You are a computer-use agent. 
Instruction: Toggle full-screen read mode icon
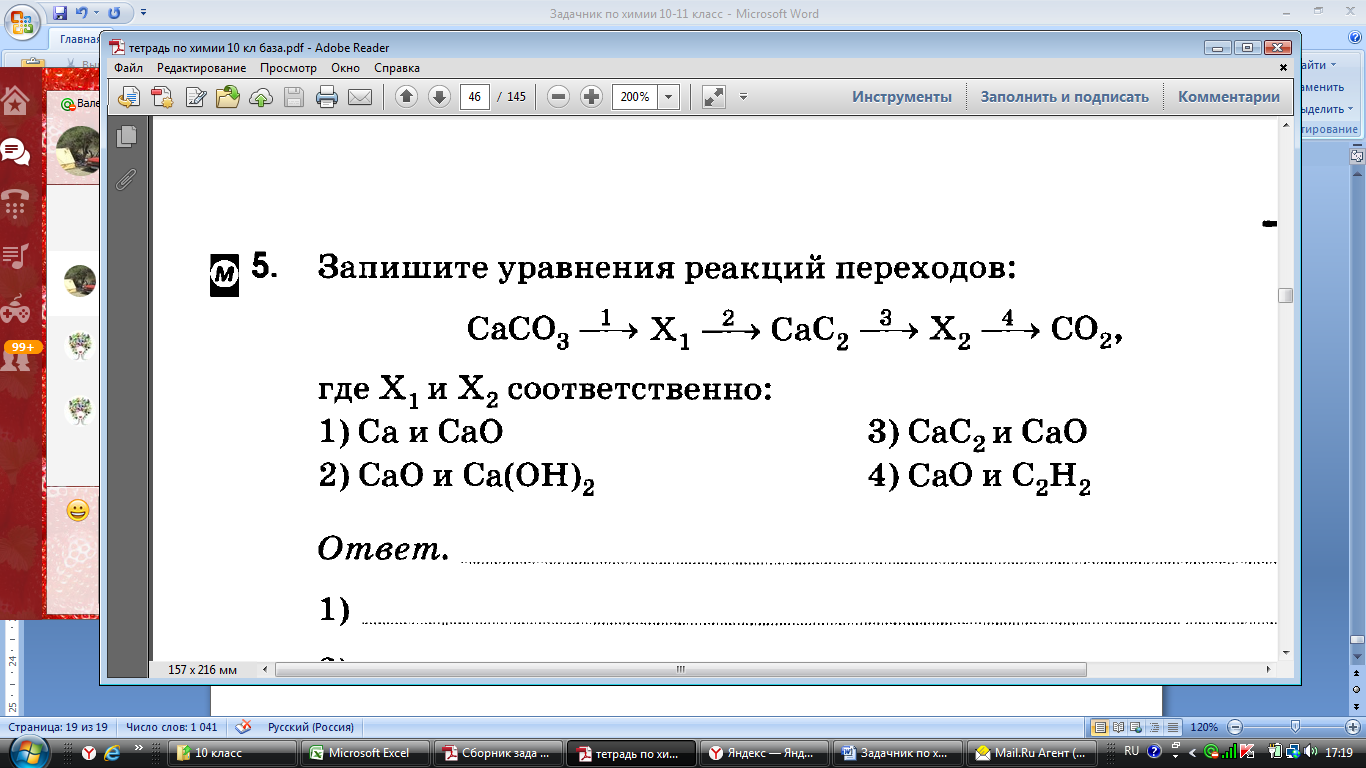tap(713, 97)
